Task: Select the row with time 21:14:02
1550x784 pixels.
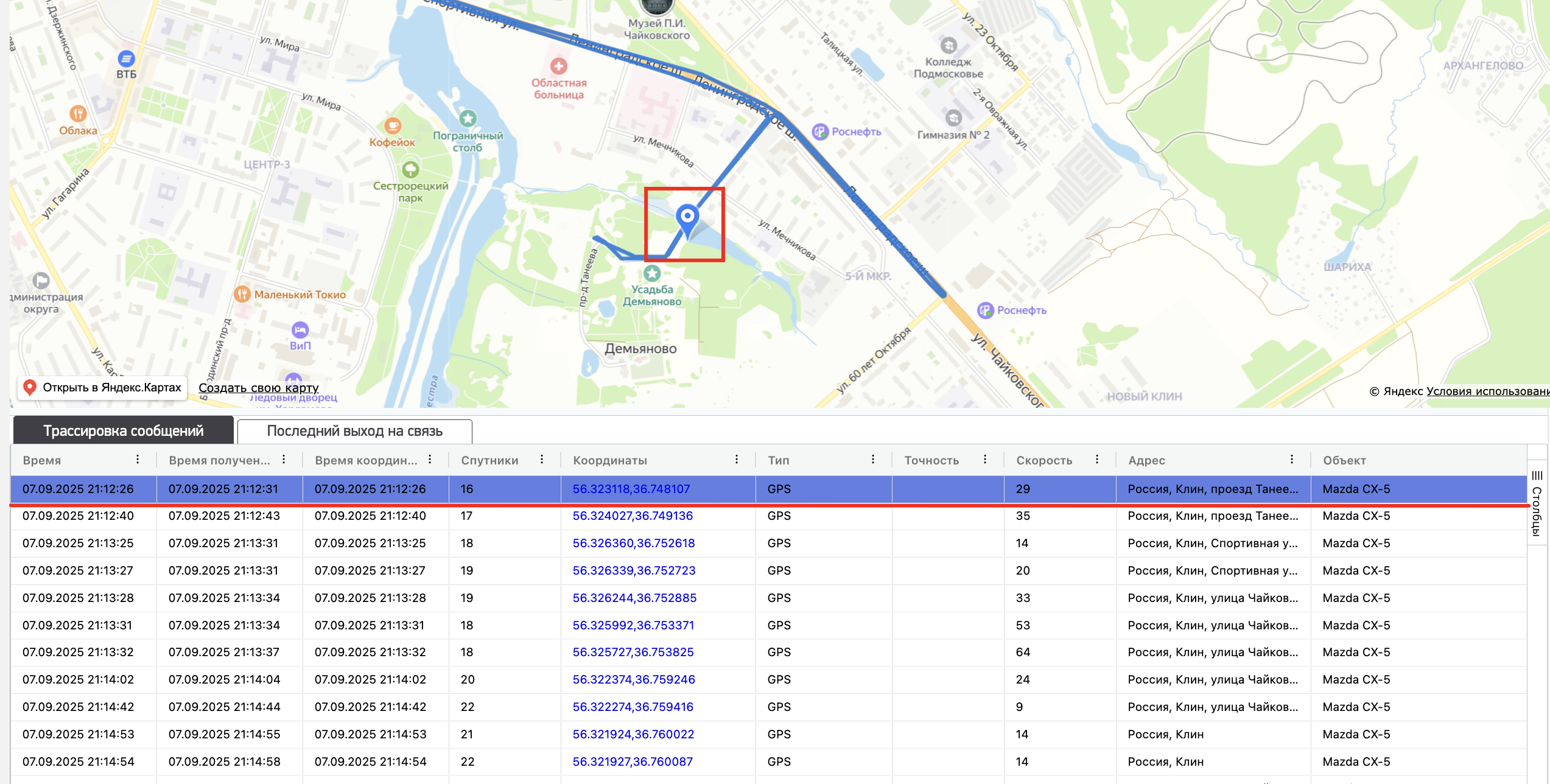Action: coord(78,679)
